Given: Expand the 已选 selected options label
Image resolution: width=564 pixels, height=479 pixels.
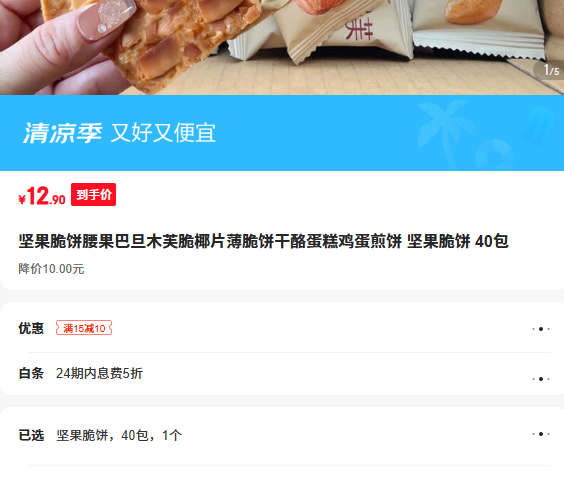Looking at the screenshot, I should tap(31, 435).
